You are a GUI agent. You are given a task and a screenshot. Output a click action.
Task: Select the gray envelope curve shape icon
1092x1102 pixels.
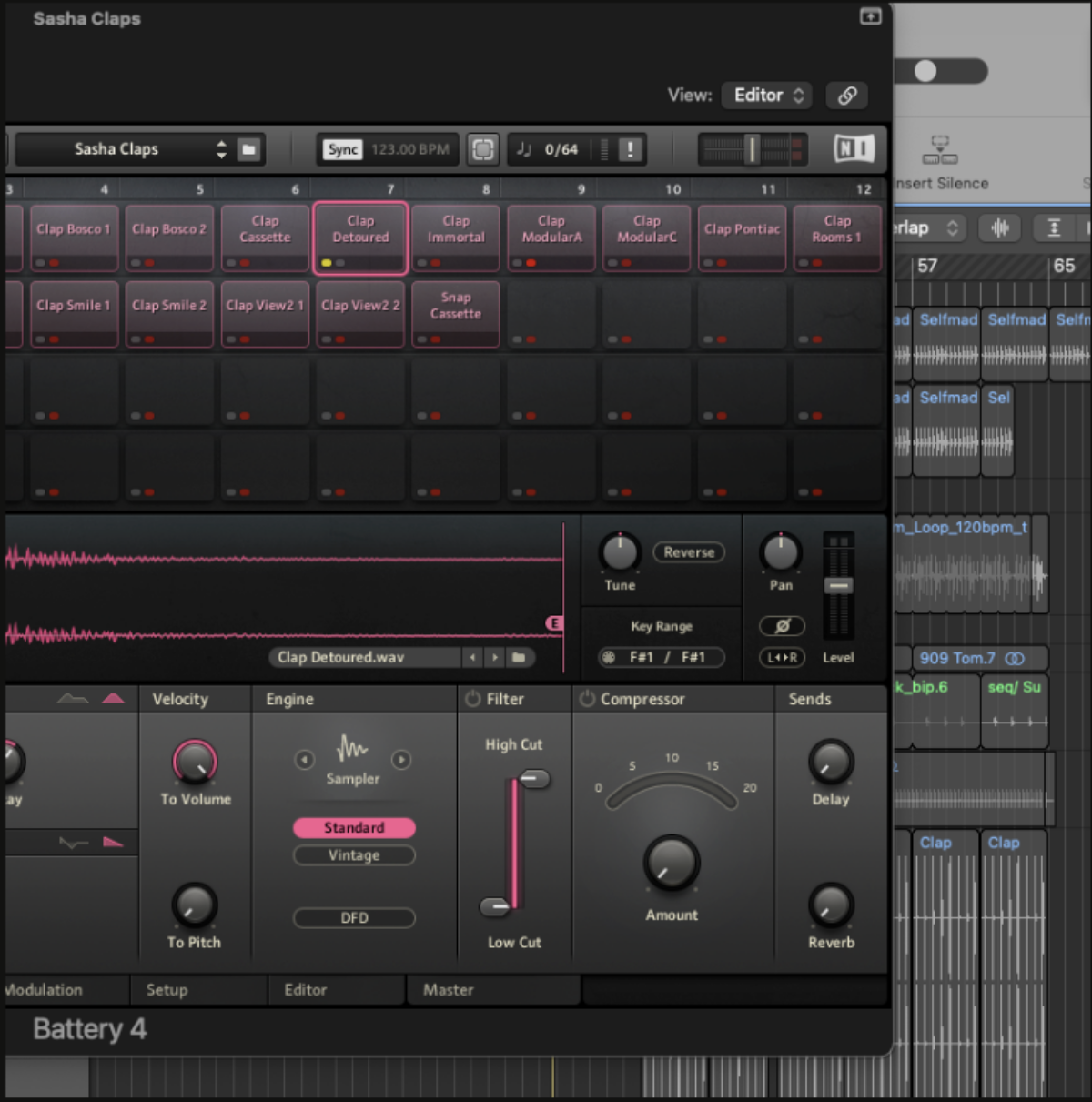click(x=73, y=699)
